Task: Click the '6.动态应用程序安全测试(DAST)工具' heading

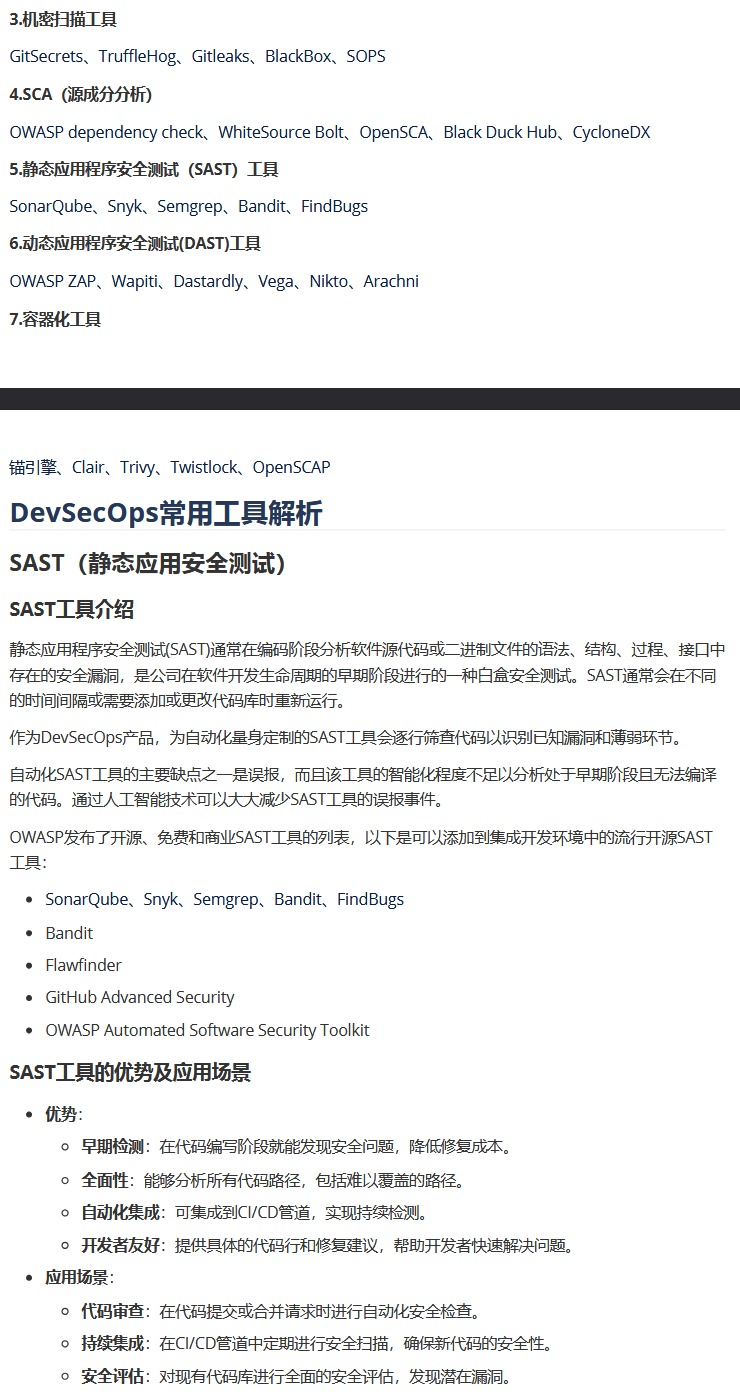Action: point(135,243)
